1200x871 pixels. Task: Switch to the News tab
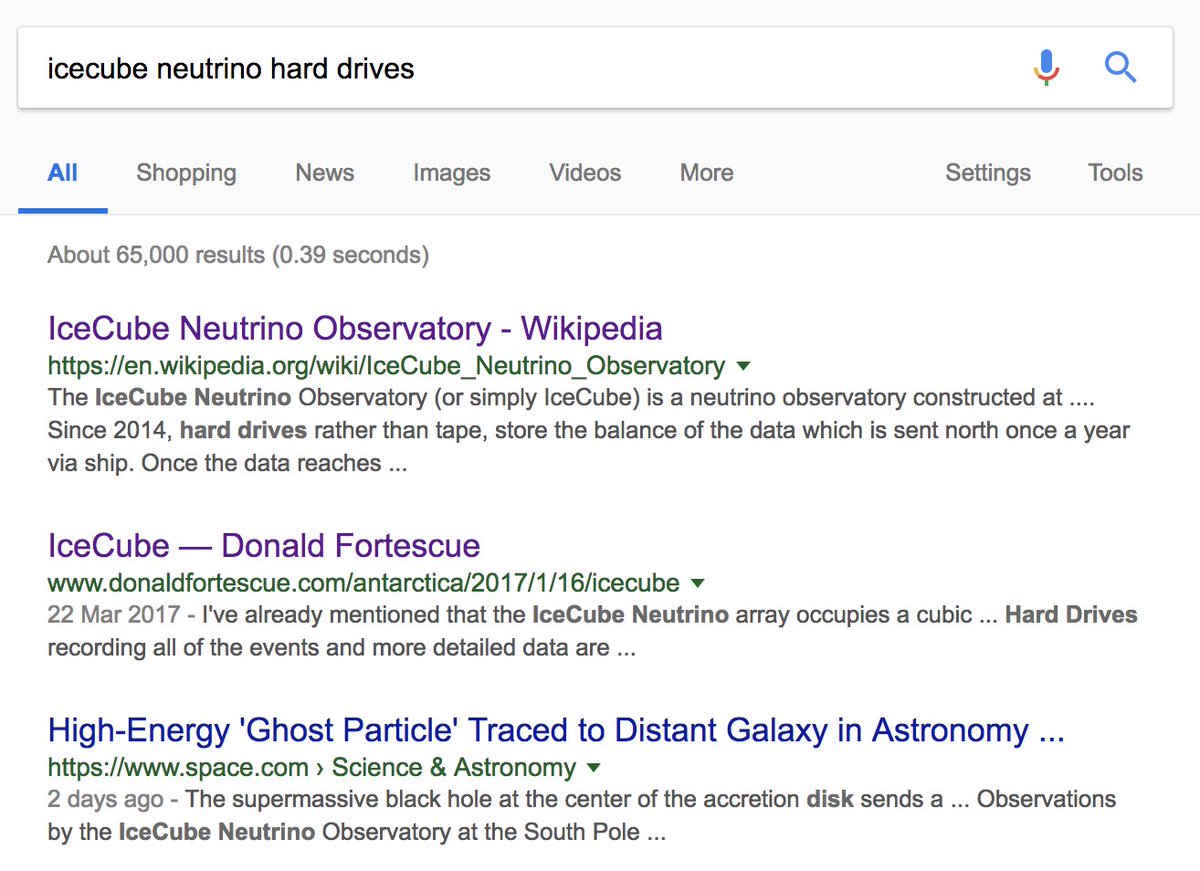point(324,173)
